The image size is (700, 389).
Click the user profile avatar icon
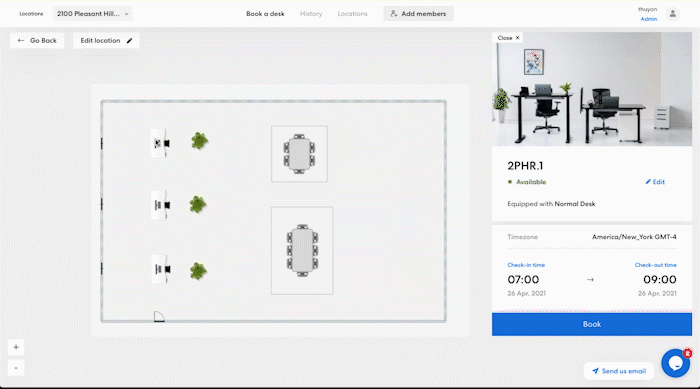click(x=672, y=14)
